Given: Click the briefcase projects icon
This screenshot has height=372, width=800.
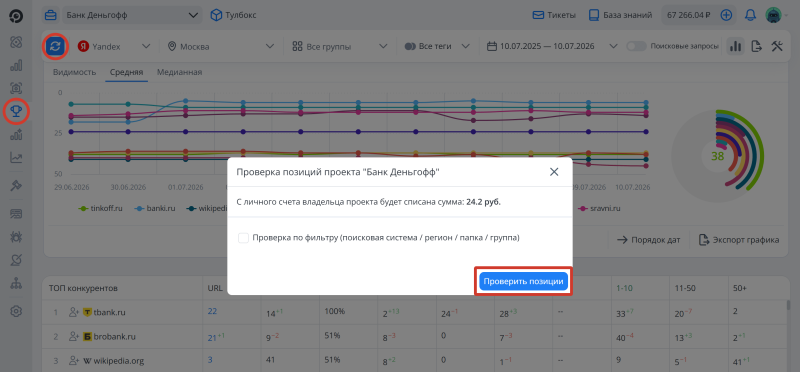Looking at the screenshot, I should point(51,15).
